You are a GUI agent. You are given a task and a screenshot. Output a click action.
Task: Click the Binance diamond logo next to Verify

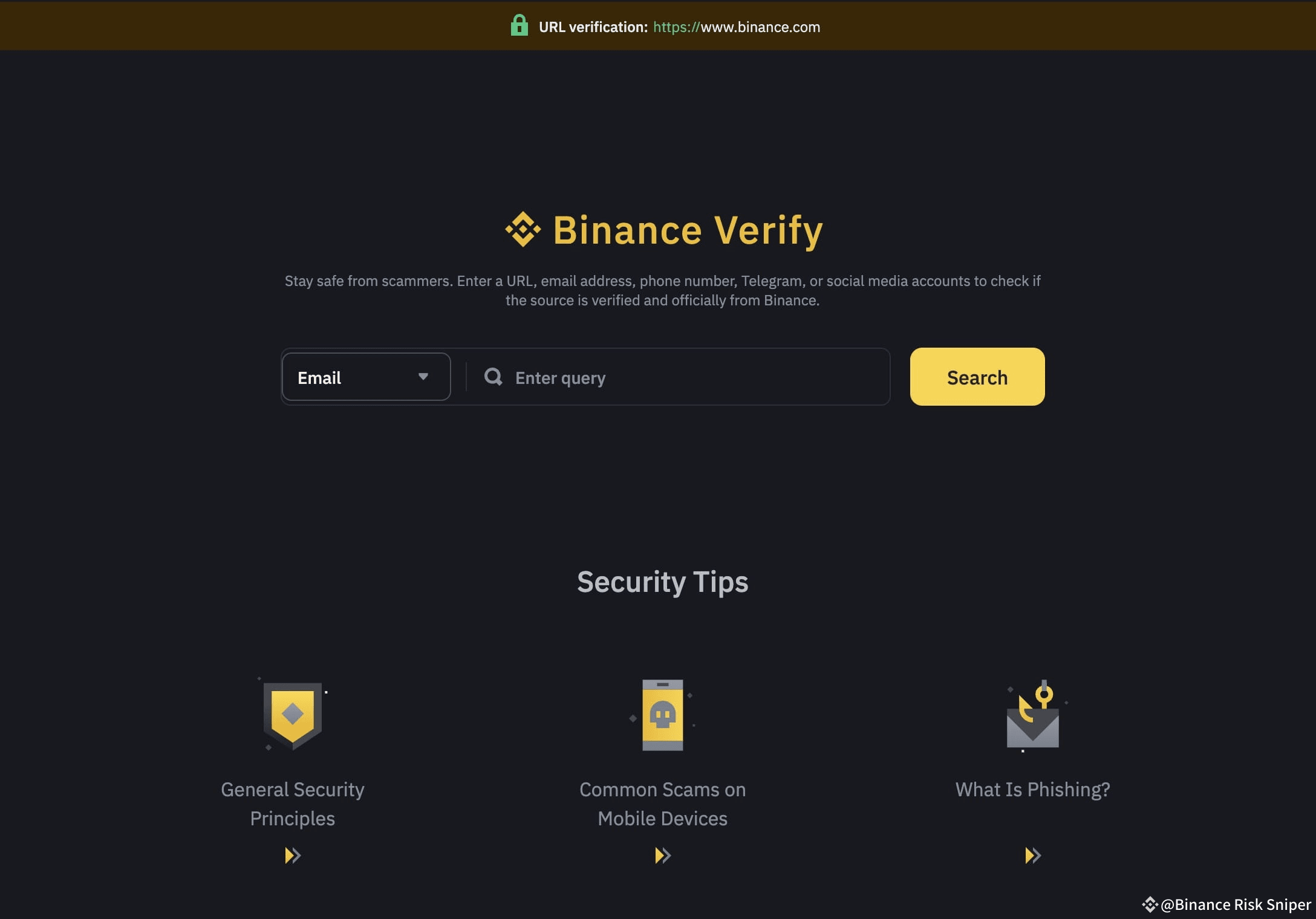coord(524,230)
